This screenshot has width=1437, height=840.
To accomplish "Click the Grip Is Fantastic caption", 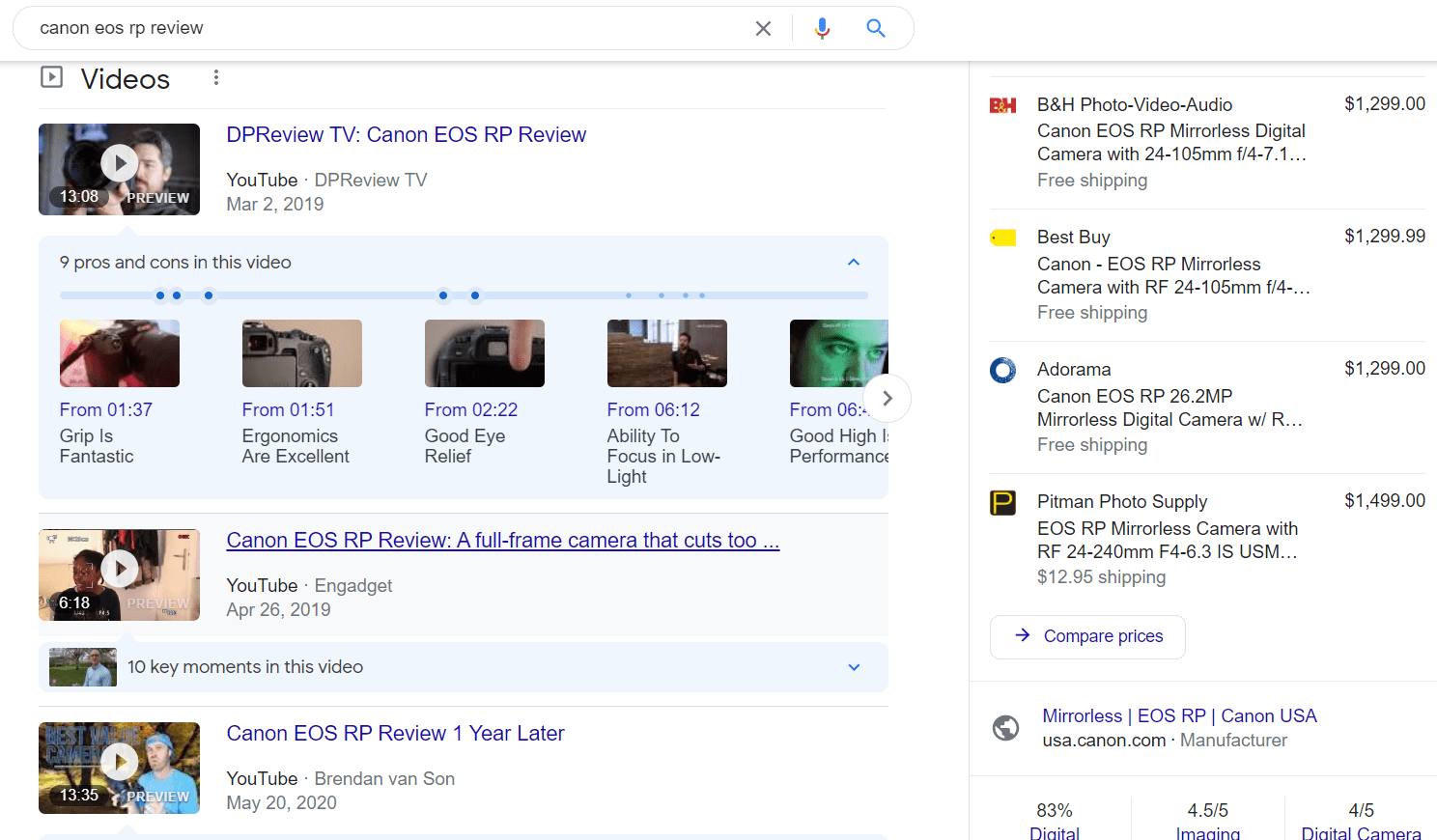I will click(97, 446).
